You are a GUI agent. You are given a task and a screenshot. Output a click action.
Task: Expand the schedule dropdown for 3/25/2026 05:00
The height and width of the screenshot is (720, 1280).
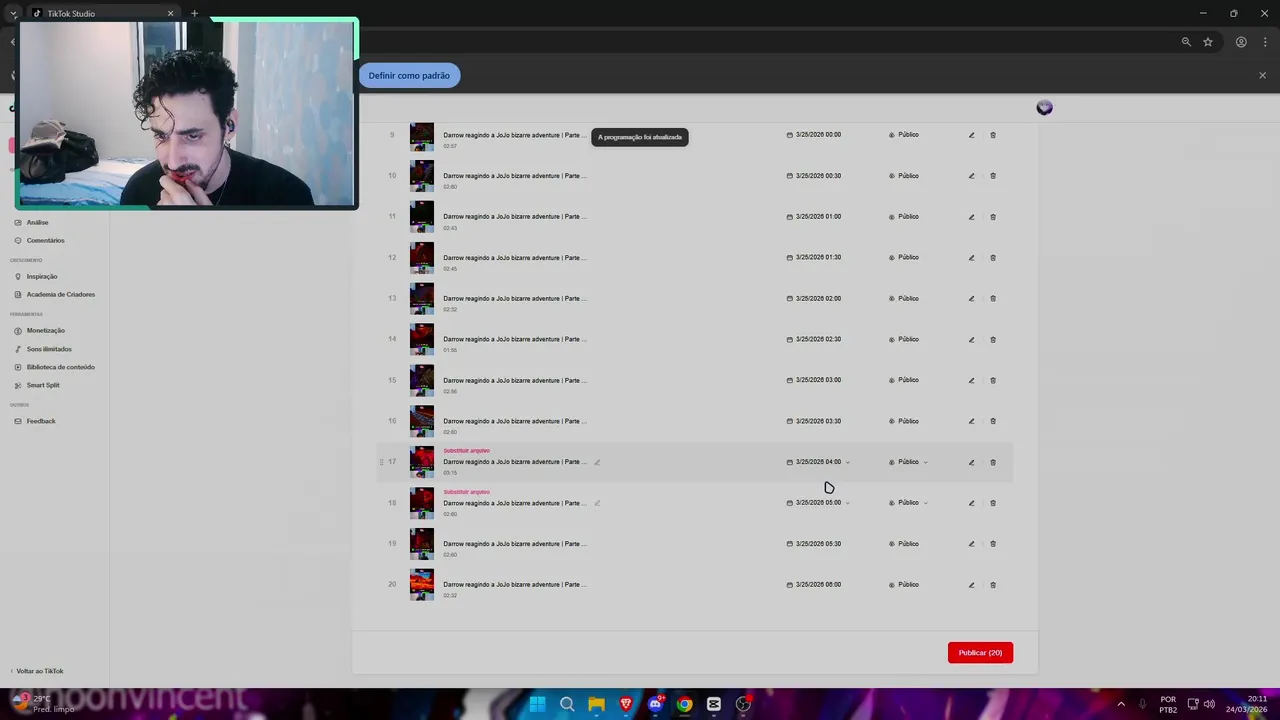[848, 503]
